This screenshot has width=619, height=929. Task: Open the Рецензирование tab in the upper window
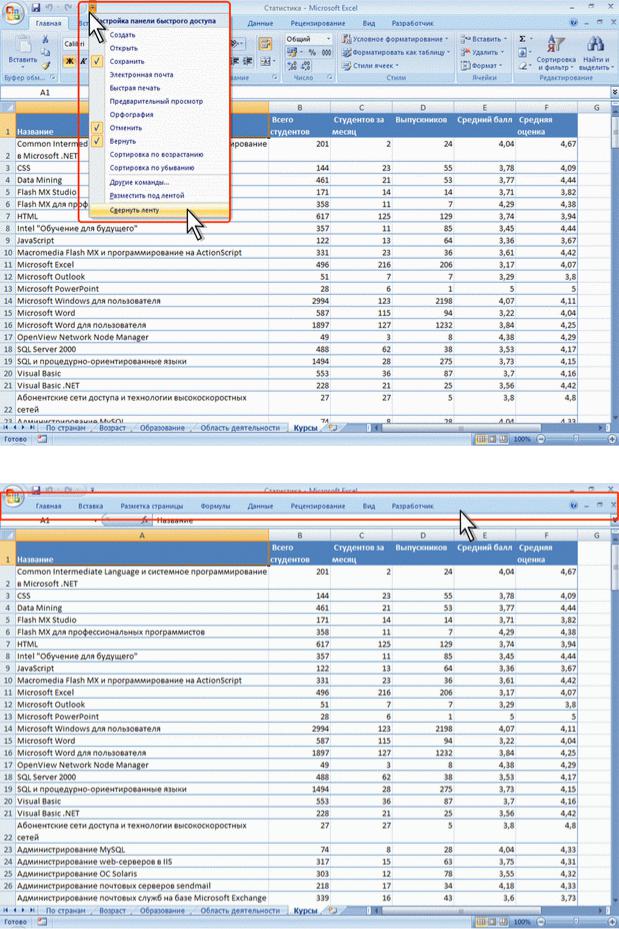coord(317,23)
